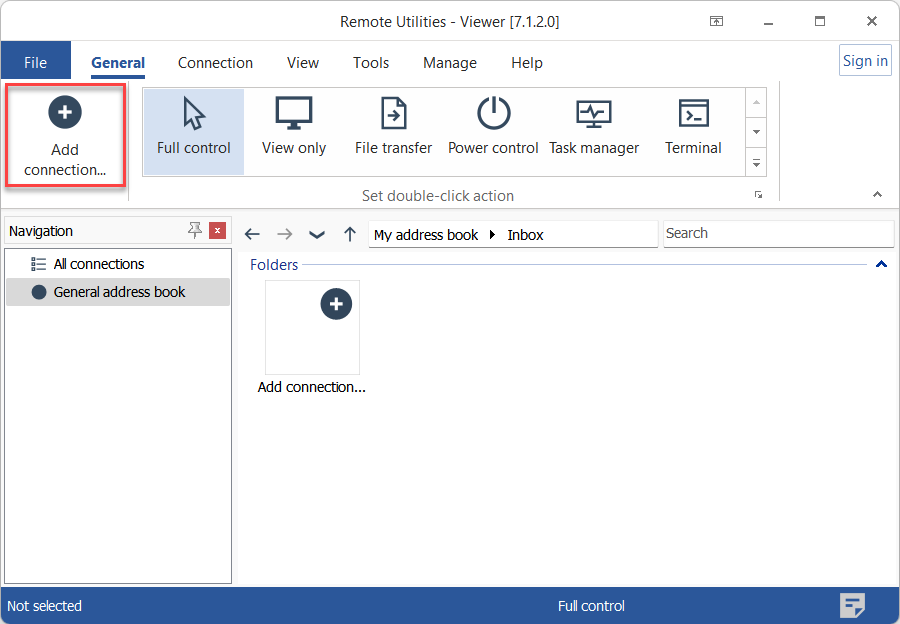Click Add connection button in the ribbon
This screenshot has width=900, height=624.
point(65,135)
